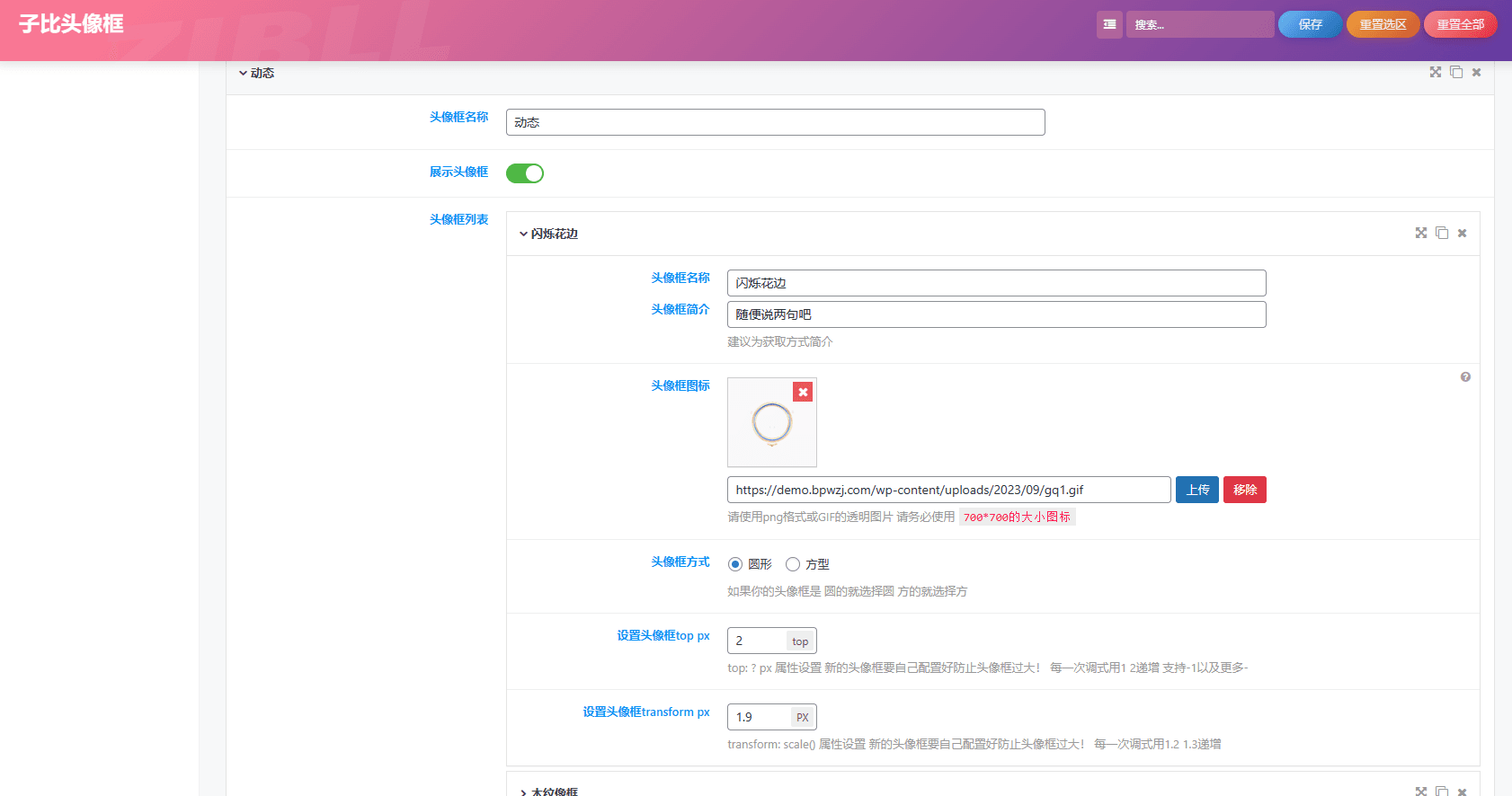Click the 头像框列表 label
This screenshot has width=1512, height=796.
coord(458,219)
